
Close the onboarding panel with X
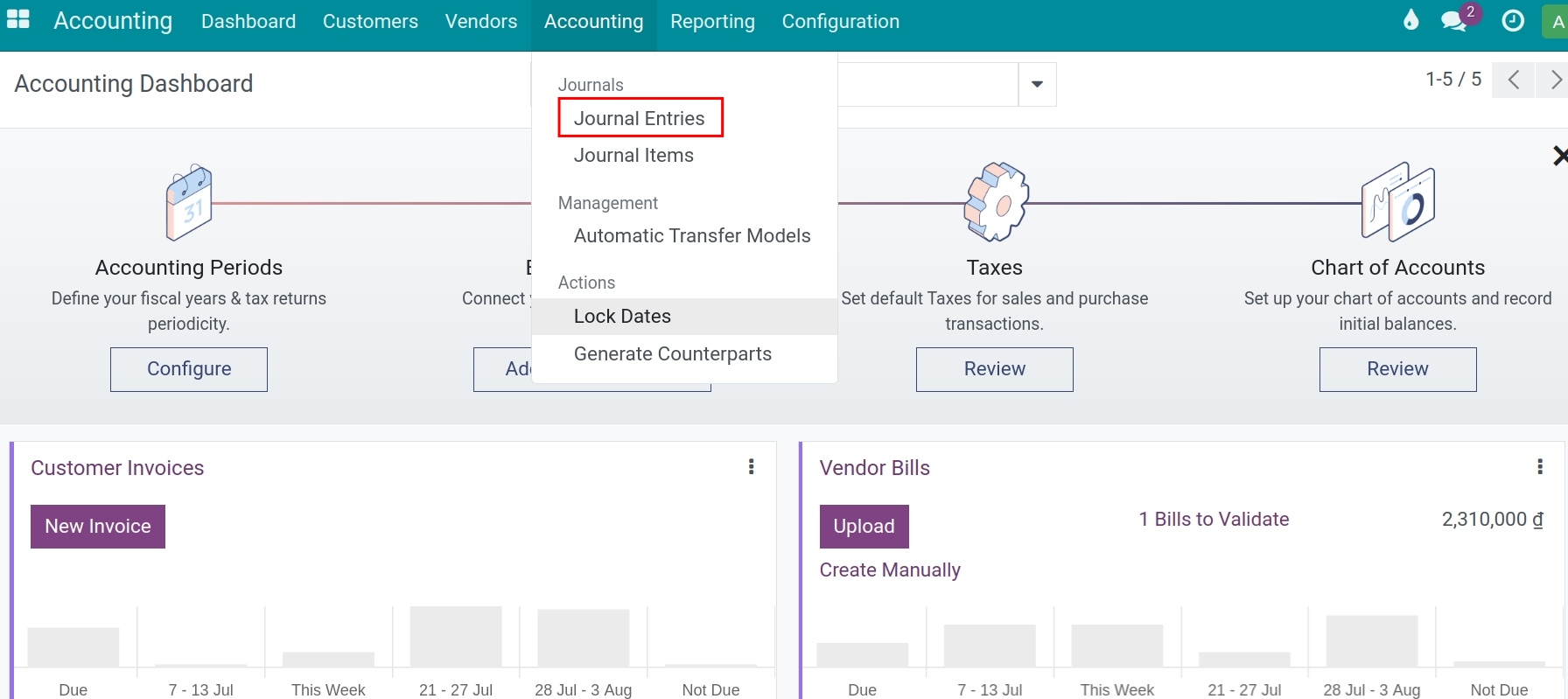tap(1559, 156)
